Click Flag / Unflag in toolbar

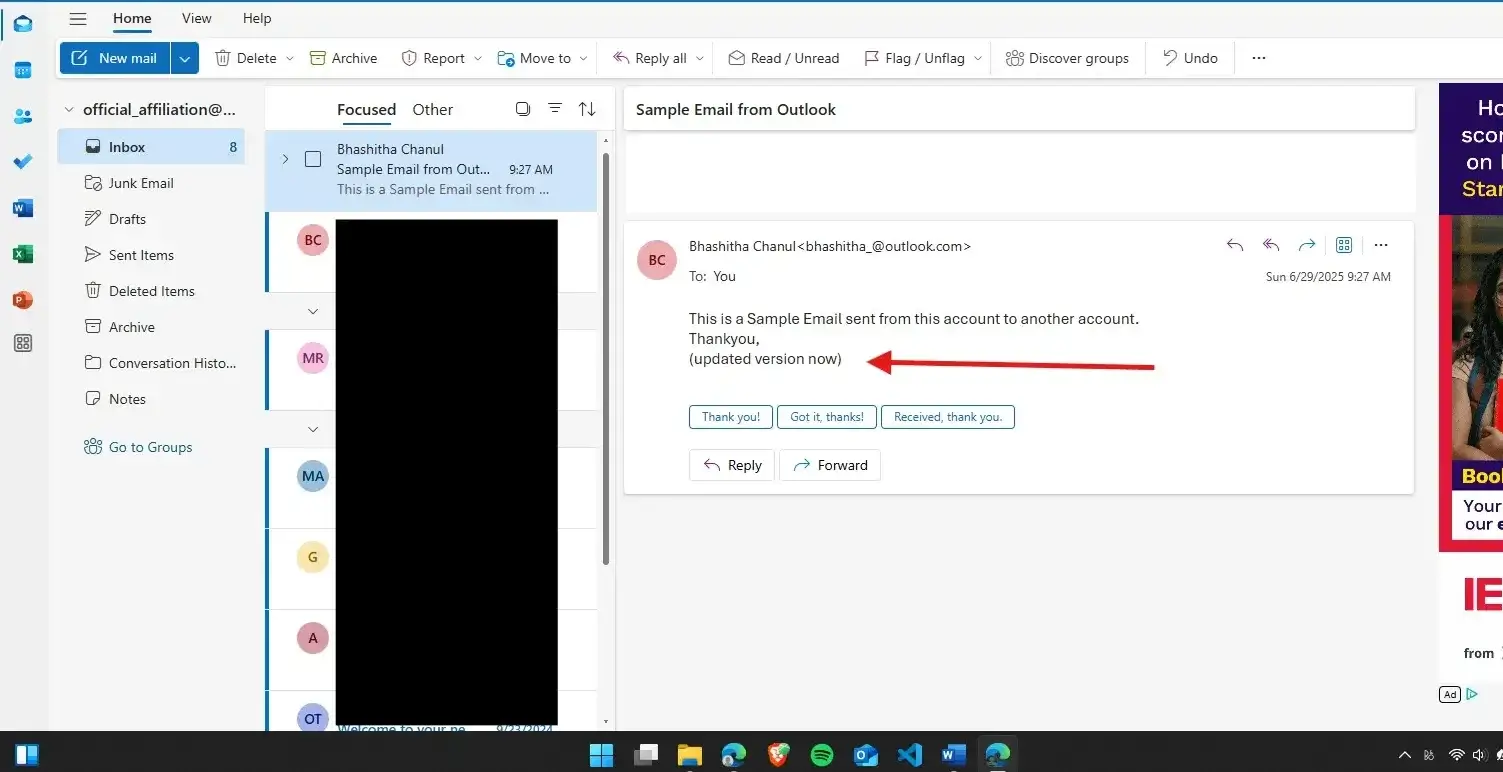pyautogui.click(x=915, y=58)
